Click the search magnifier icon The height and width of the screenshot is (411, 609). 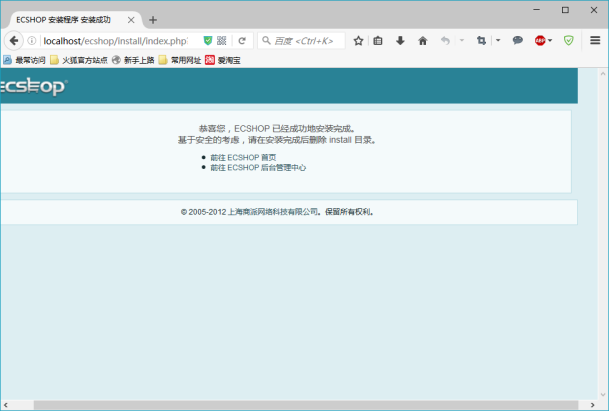tap(266, 40)
